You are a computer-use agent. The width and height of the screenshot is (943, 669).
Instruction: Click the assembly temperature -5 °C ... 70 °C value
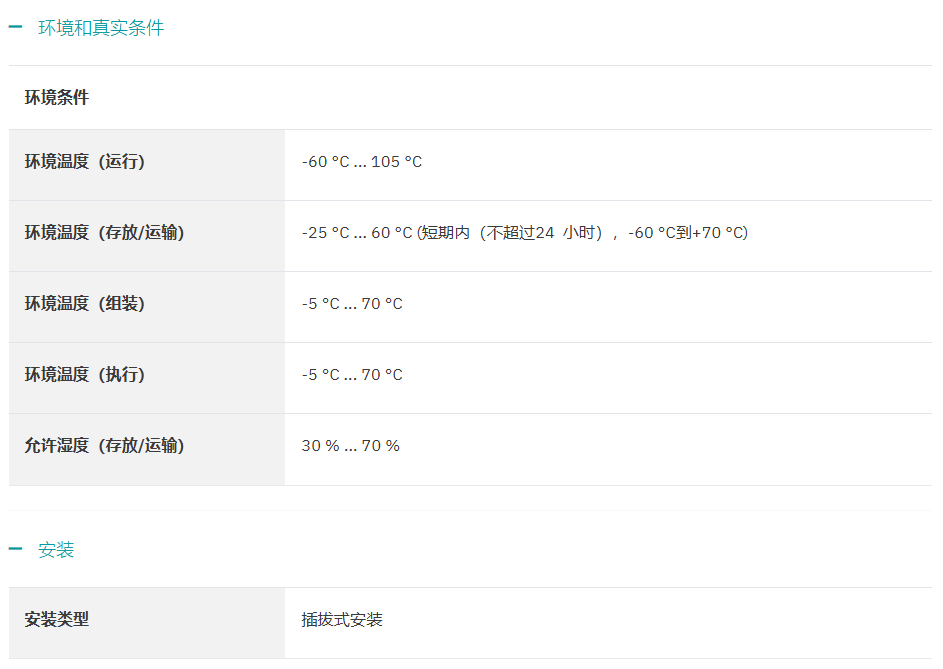pos(352,304)
